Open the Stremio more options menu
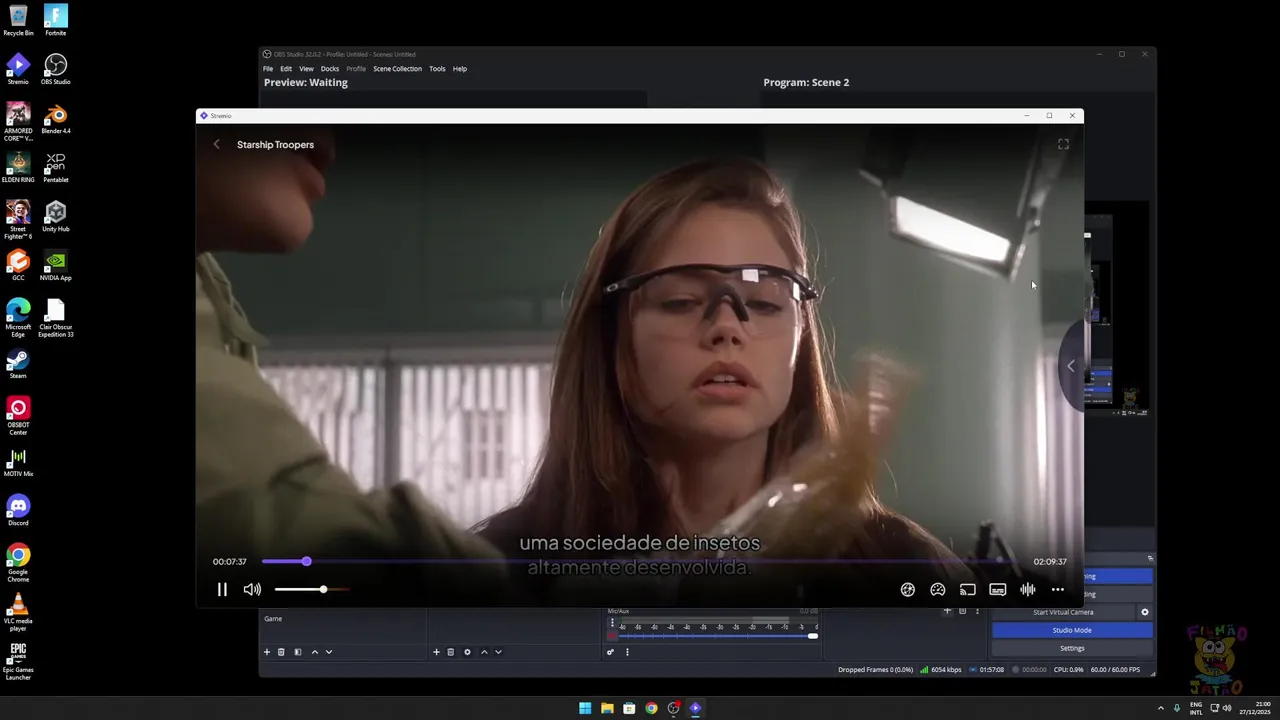Viewport: 1280px width, 720px height. click(x=1057, y=590)
